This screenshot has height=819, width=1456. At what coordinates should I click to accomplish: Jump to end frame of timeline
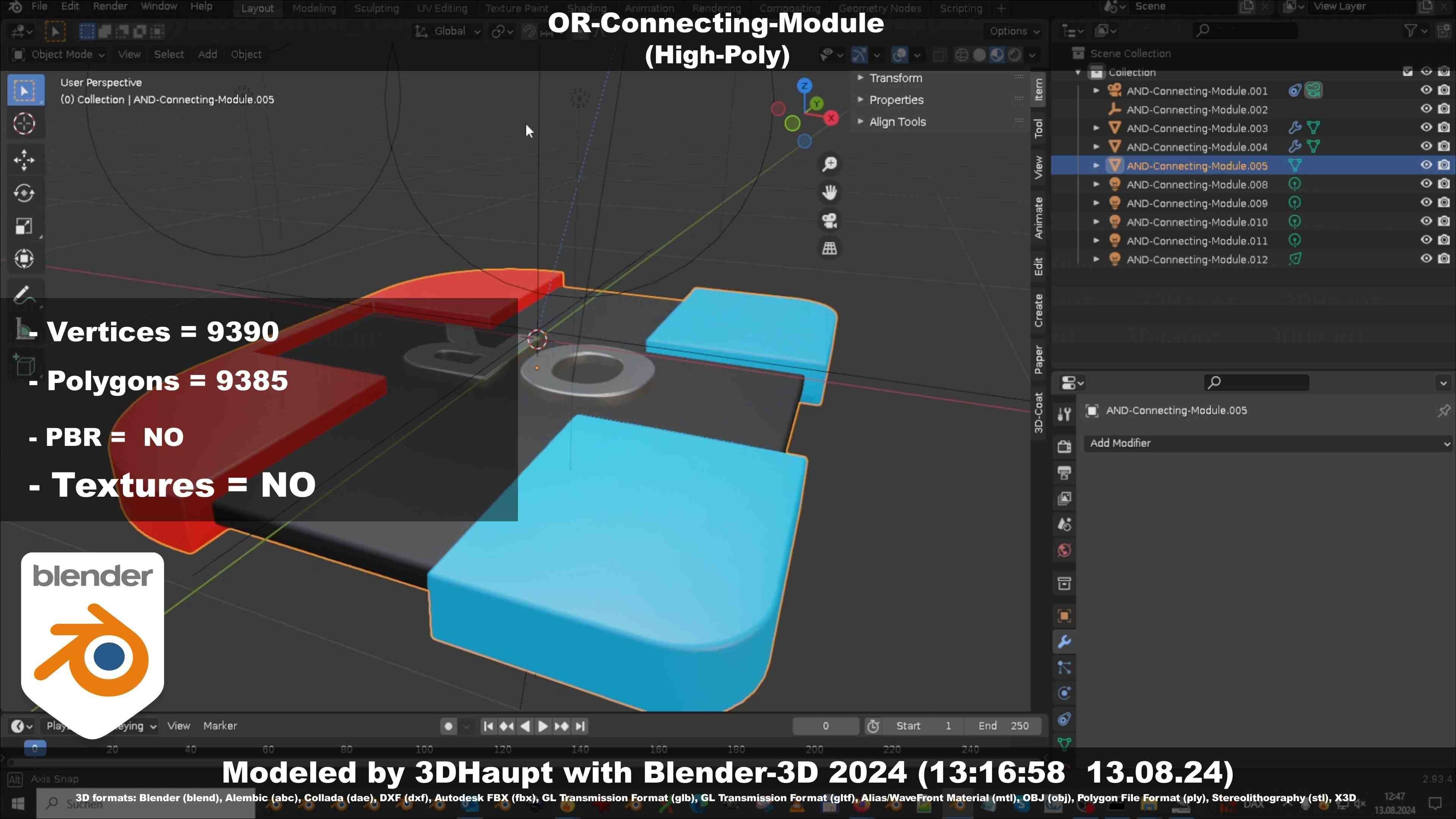[581, 726]
